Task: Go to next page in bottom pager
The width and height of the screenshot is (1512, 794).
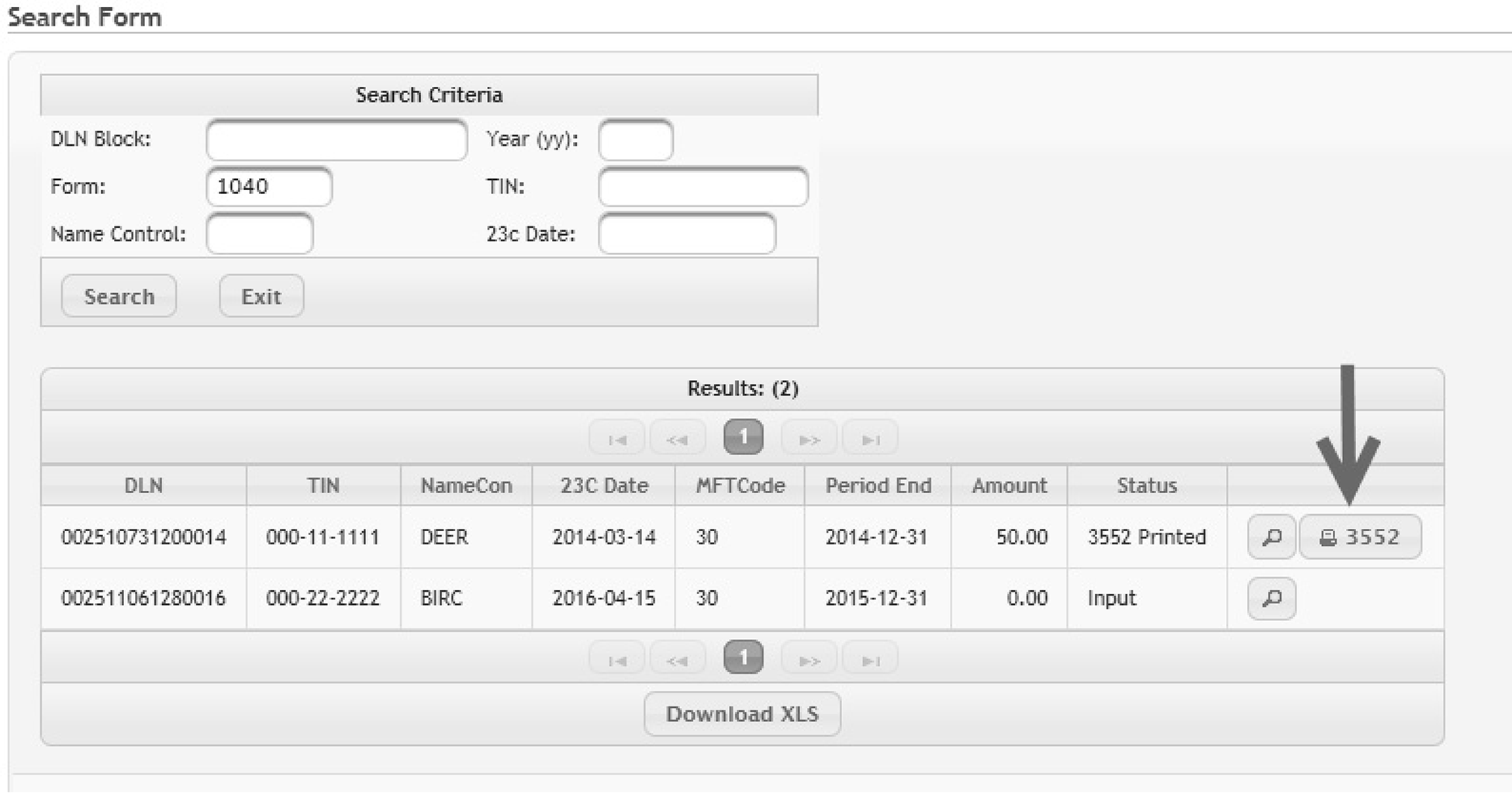Action: (x=809, y=660)
